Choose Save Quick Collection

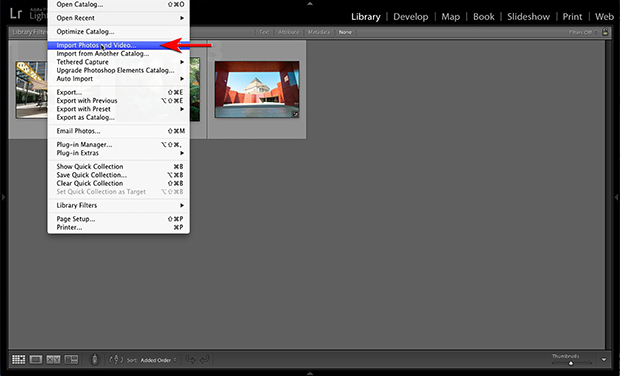click(119, 175)
